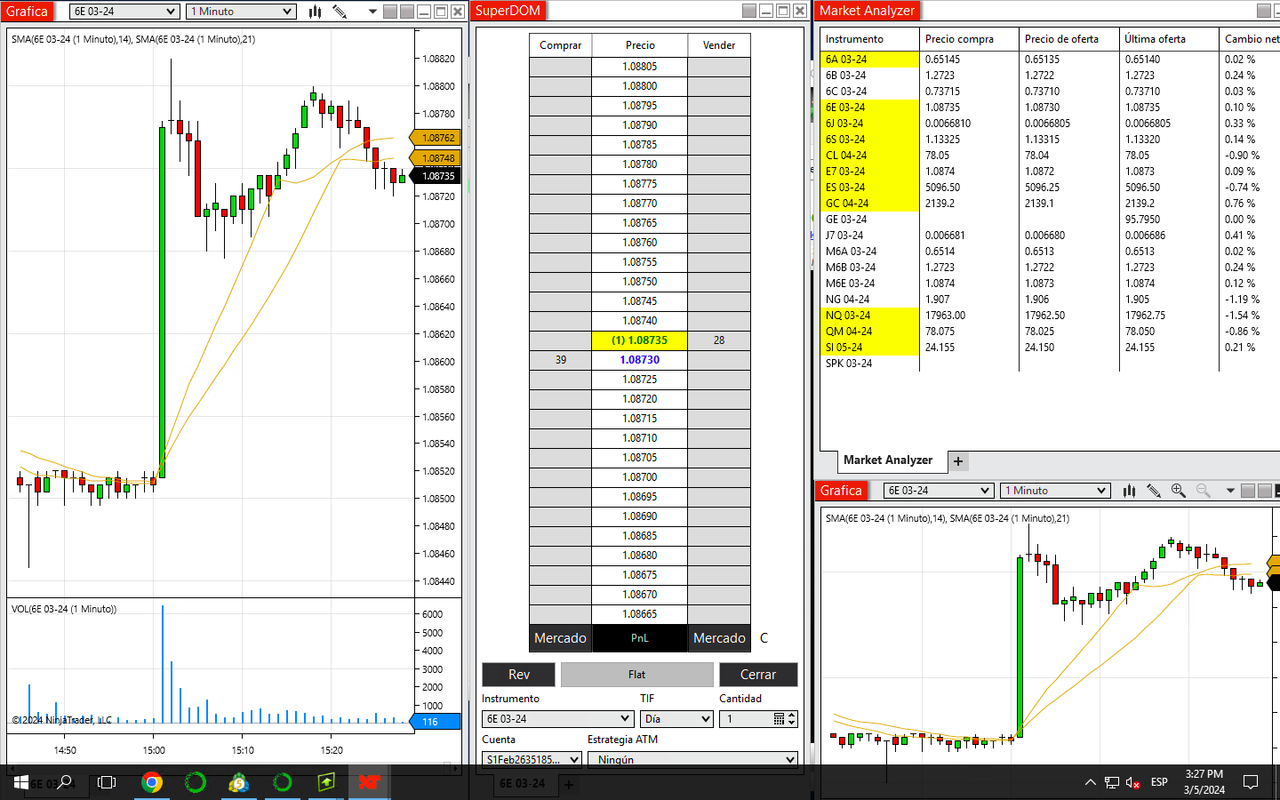Open TIF Día dropdown in SuperDOM
Viewport: 1280px width, 800px height.
677,719
